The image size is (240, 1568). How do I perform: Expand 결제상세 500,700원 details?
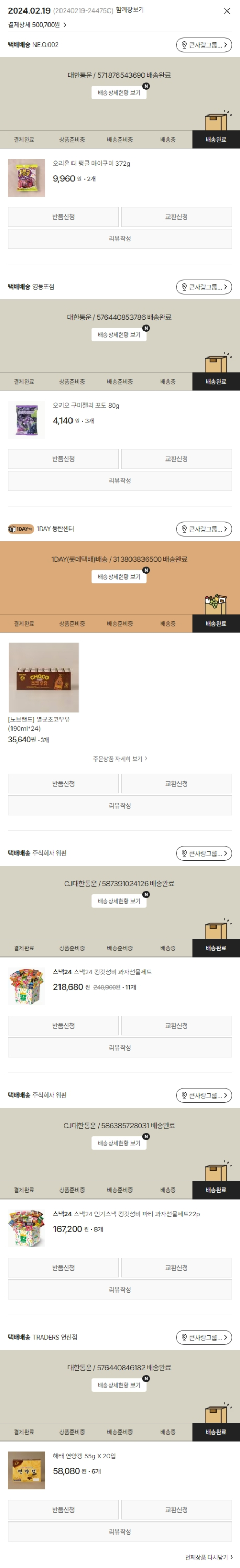coord(37,25)
